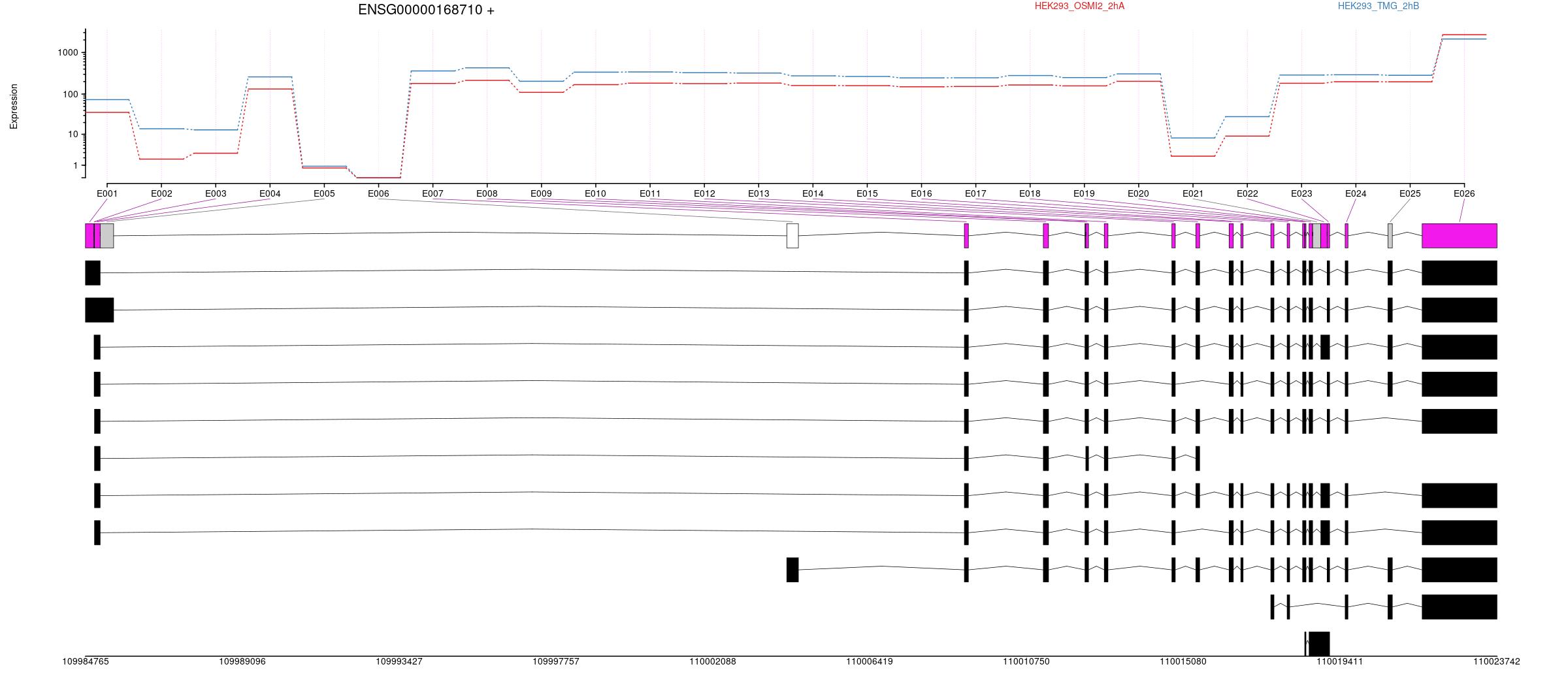Click genomic coordinate 110015080
This screenshot has width=1568, height=673.
[x=1183, y=661]
